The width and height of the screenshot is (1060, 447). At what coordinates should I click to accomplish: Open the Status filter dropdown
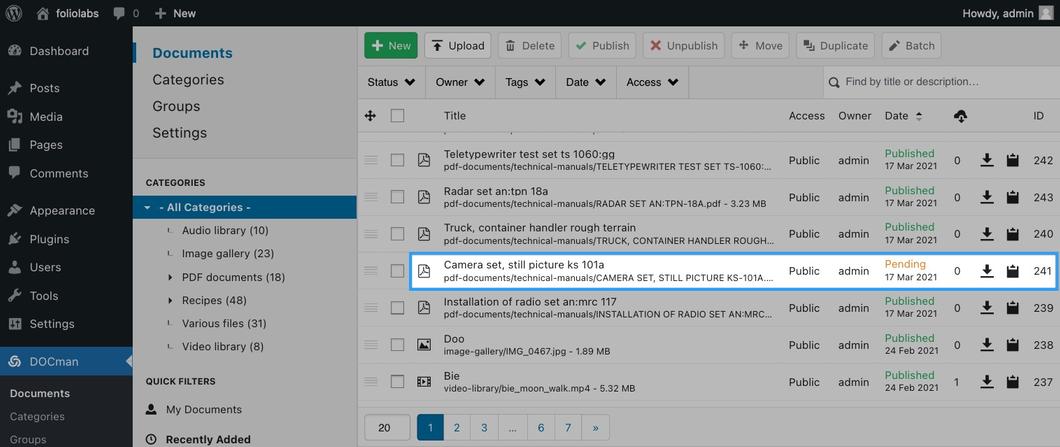[x=391, y=82]
